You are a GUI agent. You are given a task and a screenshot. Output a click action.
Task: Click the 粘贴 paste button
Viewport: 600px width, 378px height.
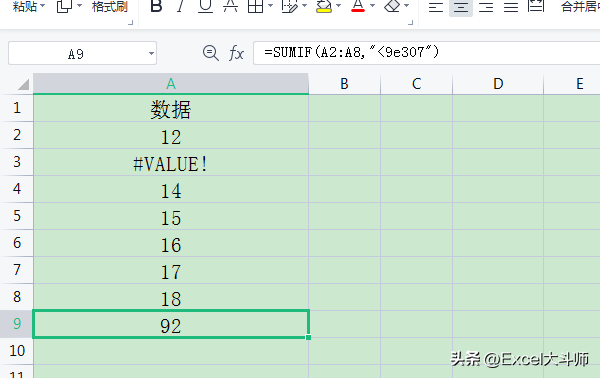[24, 7]
